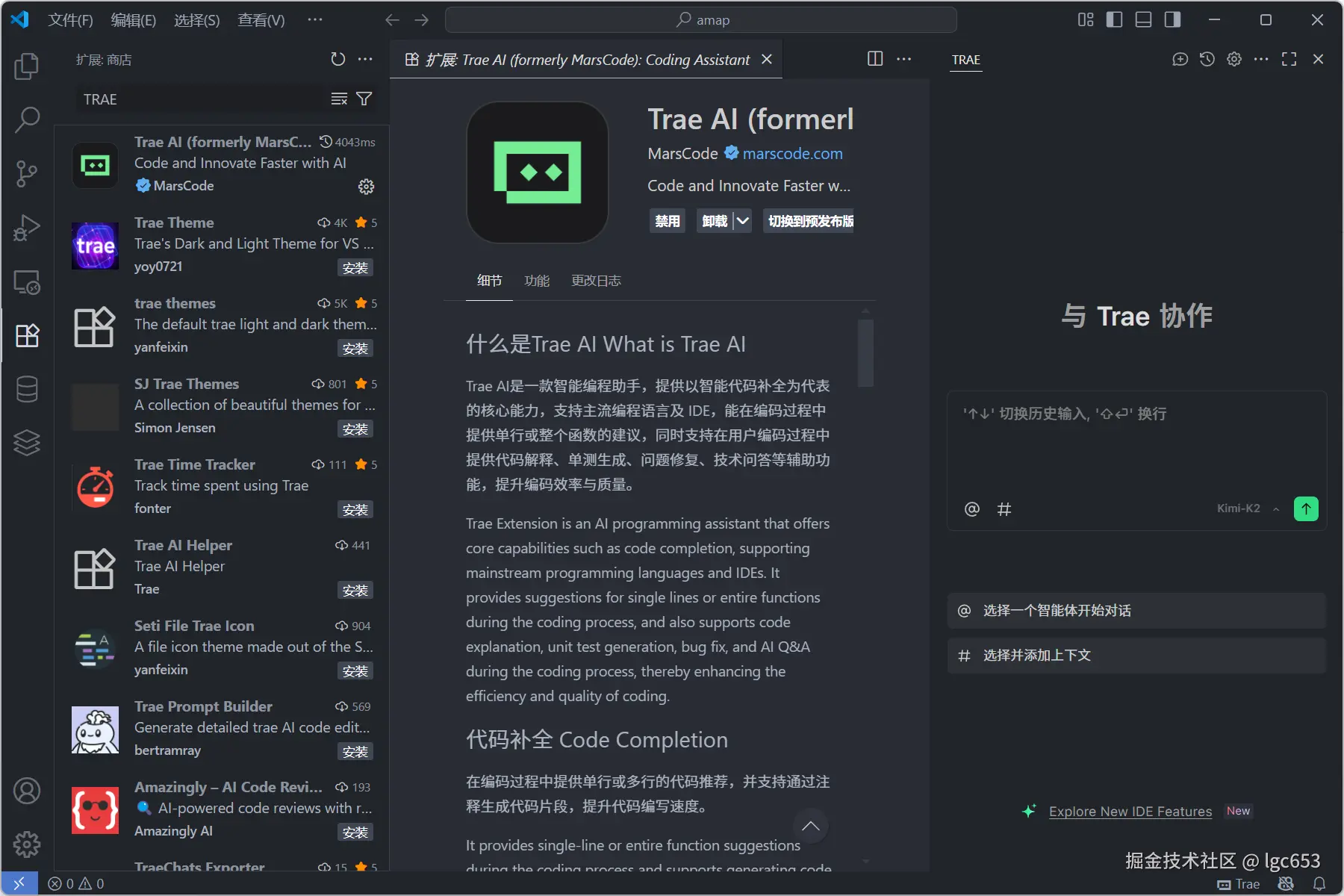Screen dimensions: 1344x896
Task: Open more options in the TRAE panel
Action: (1261, 59)
